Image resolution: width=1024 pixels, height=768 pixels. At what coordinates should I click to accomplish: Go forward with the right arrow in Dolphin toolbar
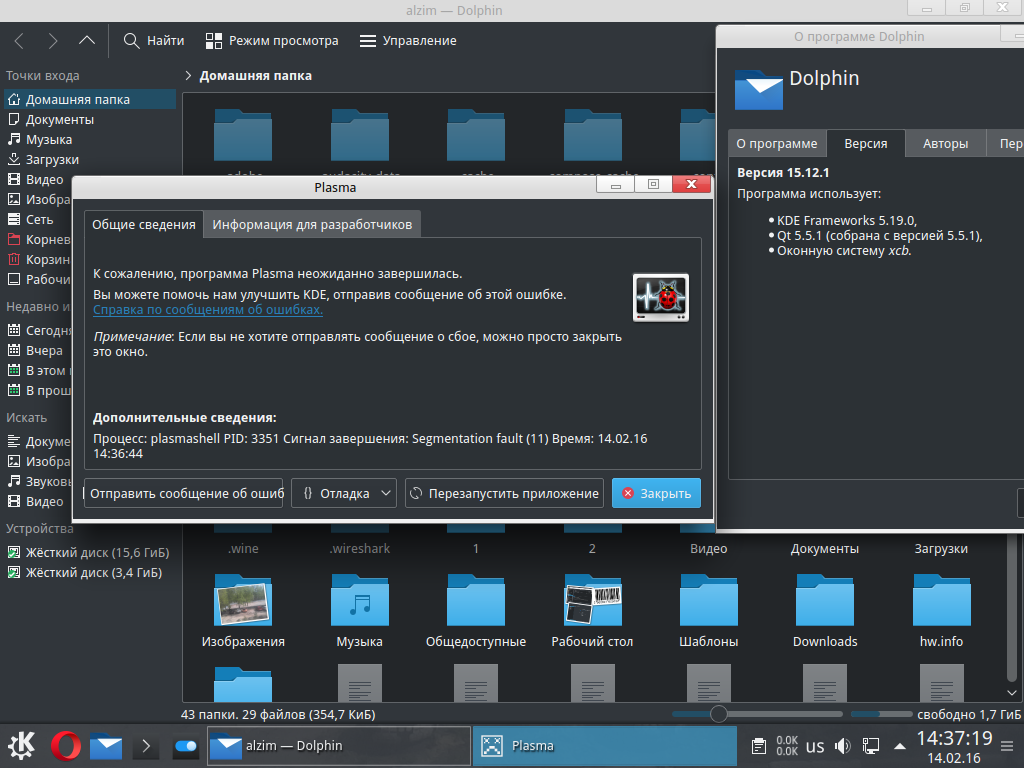[53, 41]
